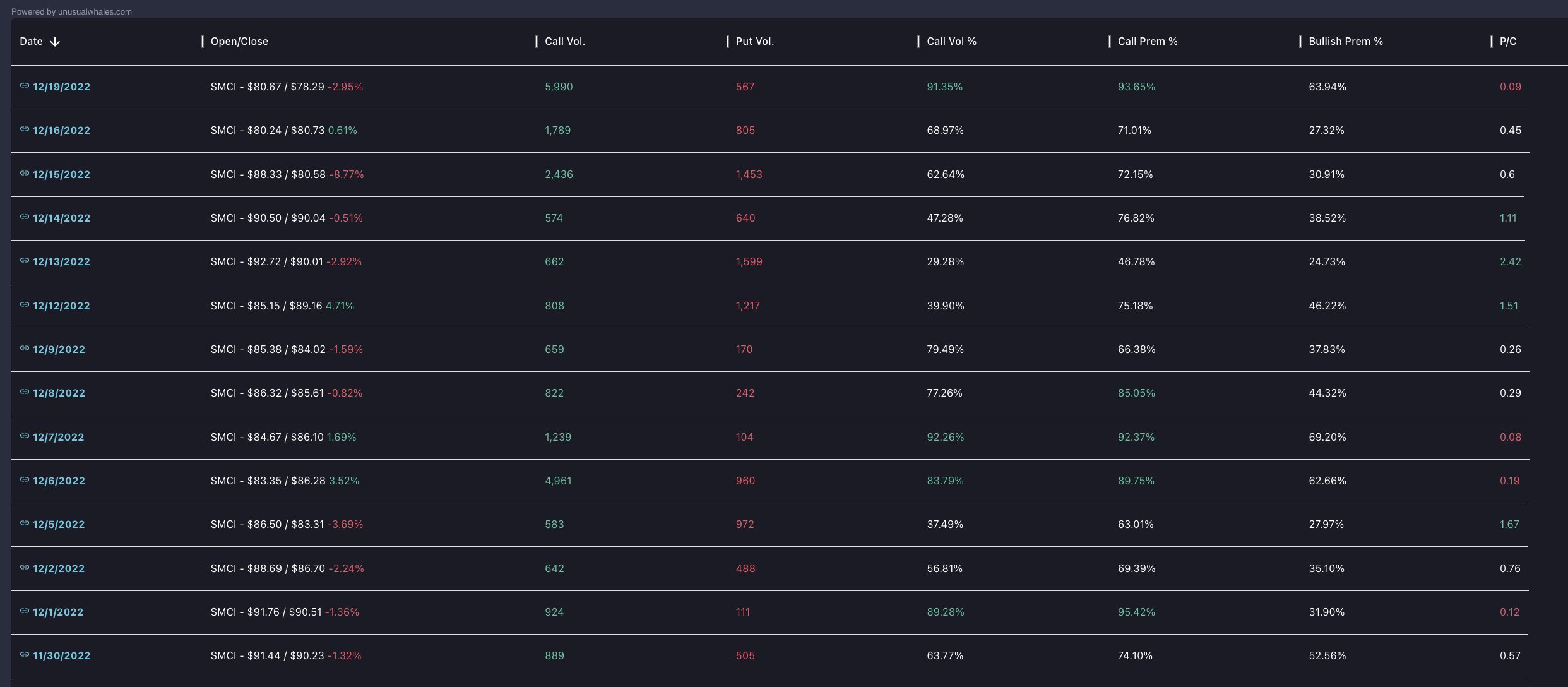Sort by Bullish Prem % column header
This screenshot has width=1568, height=687.
tap(1346, 41)
